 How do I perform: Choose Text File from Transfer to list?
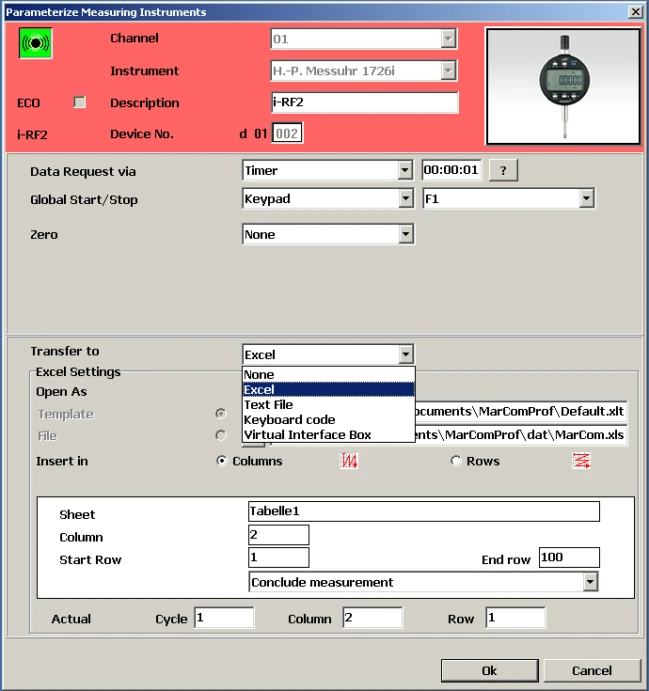pyautogui.click(x=268, y=405)
